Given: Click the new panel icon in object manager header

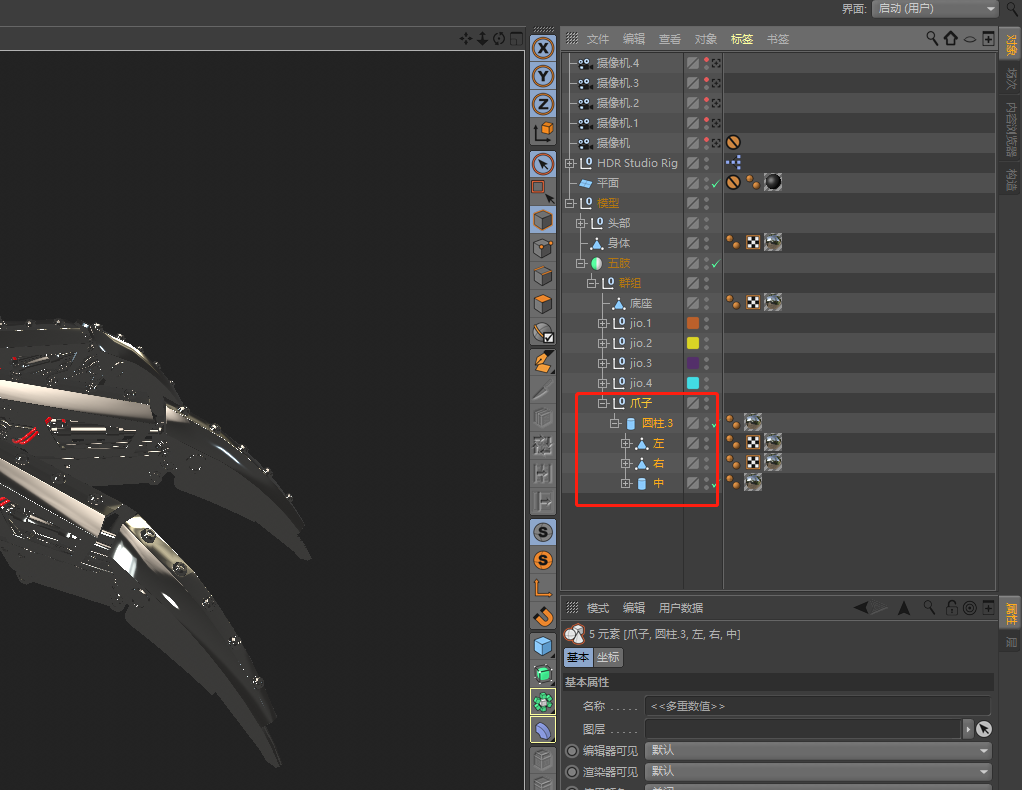Looking at the screenshot, I should click(x=988, y=38).
